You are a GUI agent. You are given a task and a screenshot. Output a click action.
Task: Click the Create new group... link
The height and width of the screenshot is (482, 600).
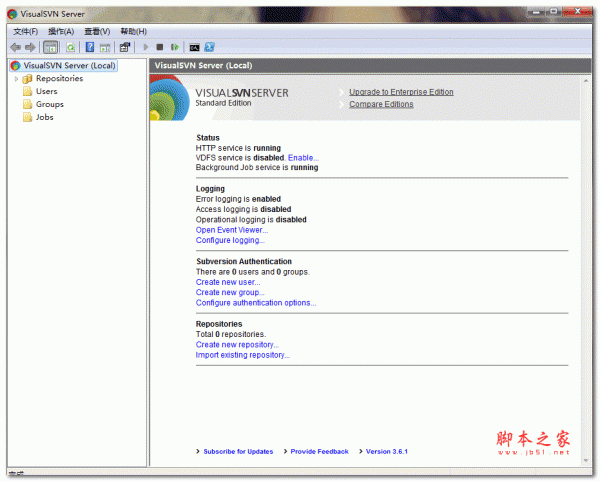(x=230, y=293)
